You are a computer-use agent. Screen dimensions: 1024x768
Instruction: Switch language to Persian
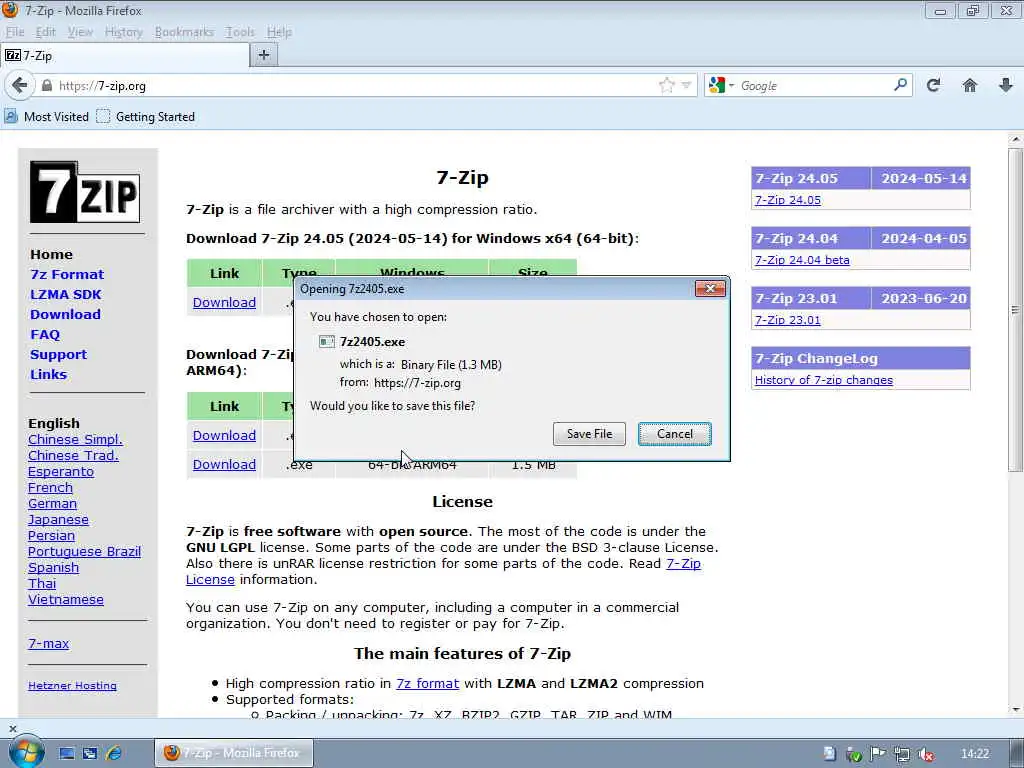(x=51, y=536)
